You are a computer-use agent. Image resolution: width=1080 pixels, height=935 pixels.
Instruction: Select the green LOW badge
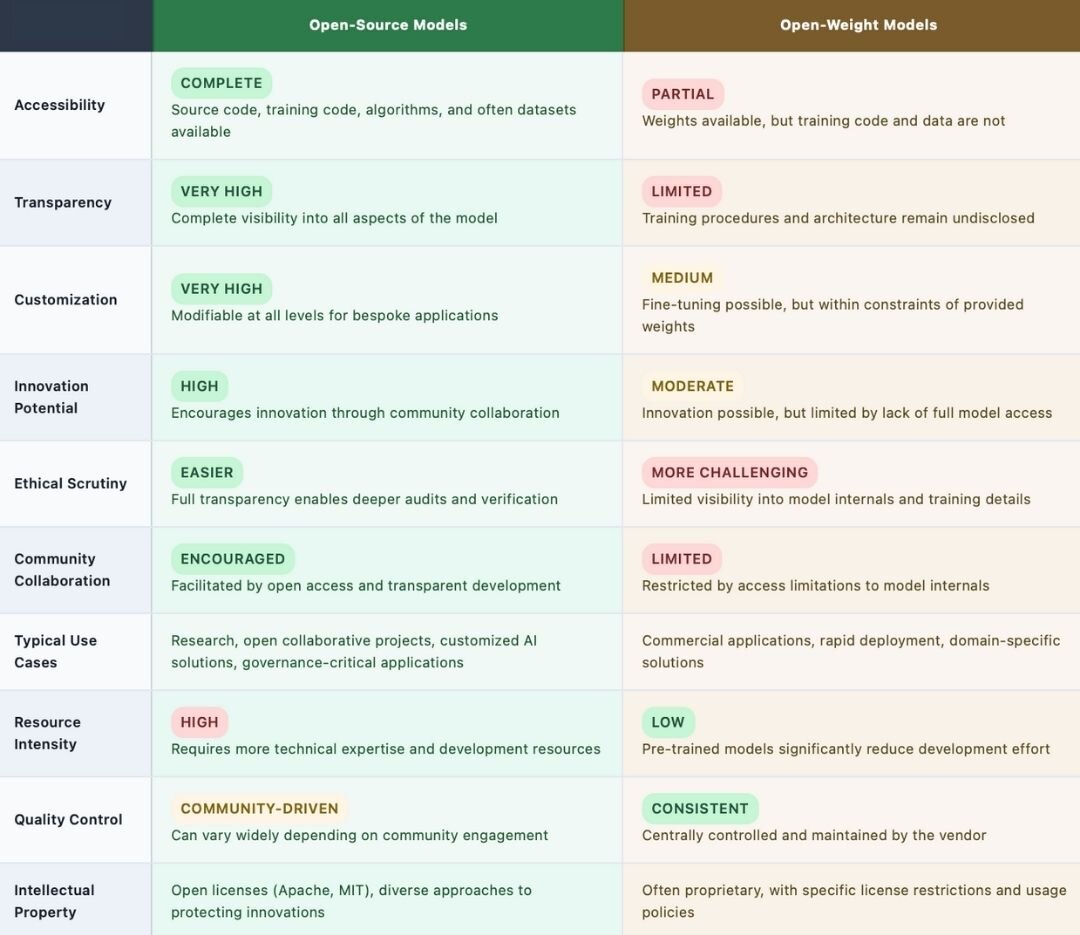point(668,722)
